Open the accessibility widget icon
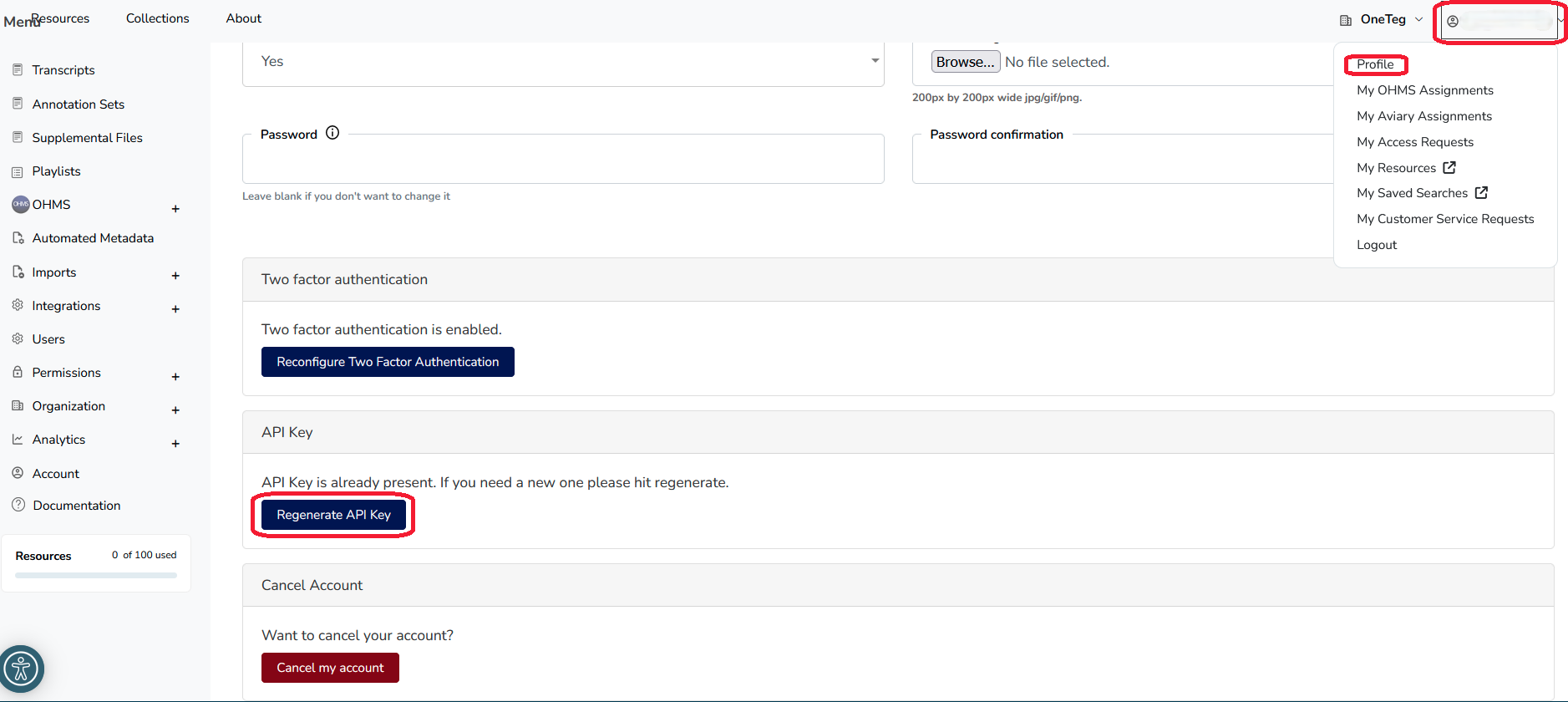The image size is (1568, 702). click(x=21, y=669)
